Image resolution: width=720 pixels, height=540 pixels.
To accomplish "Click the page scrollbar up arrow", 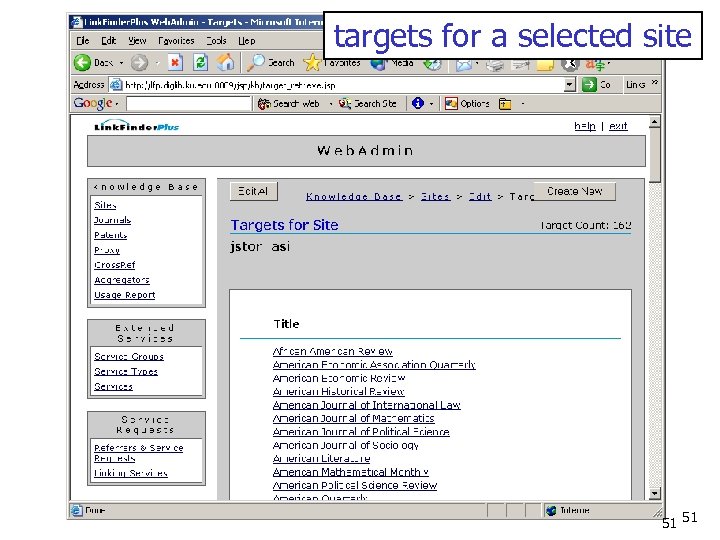I will [655, 122].
